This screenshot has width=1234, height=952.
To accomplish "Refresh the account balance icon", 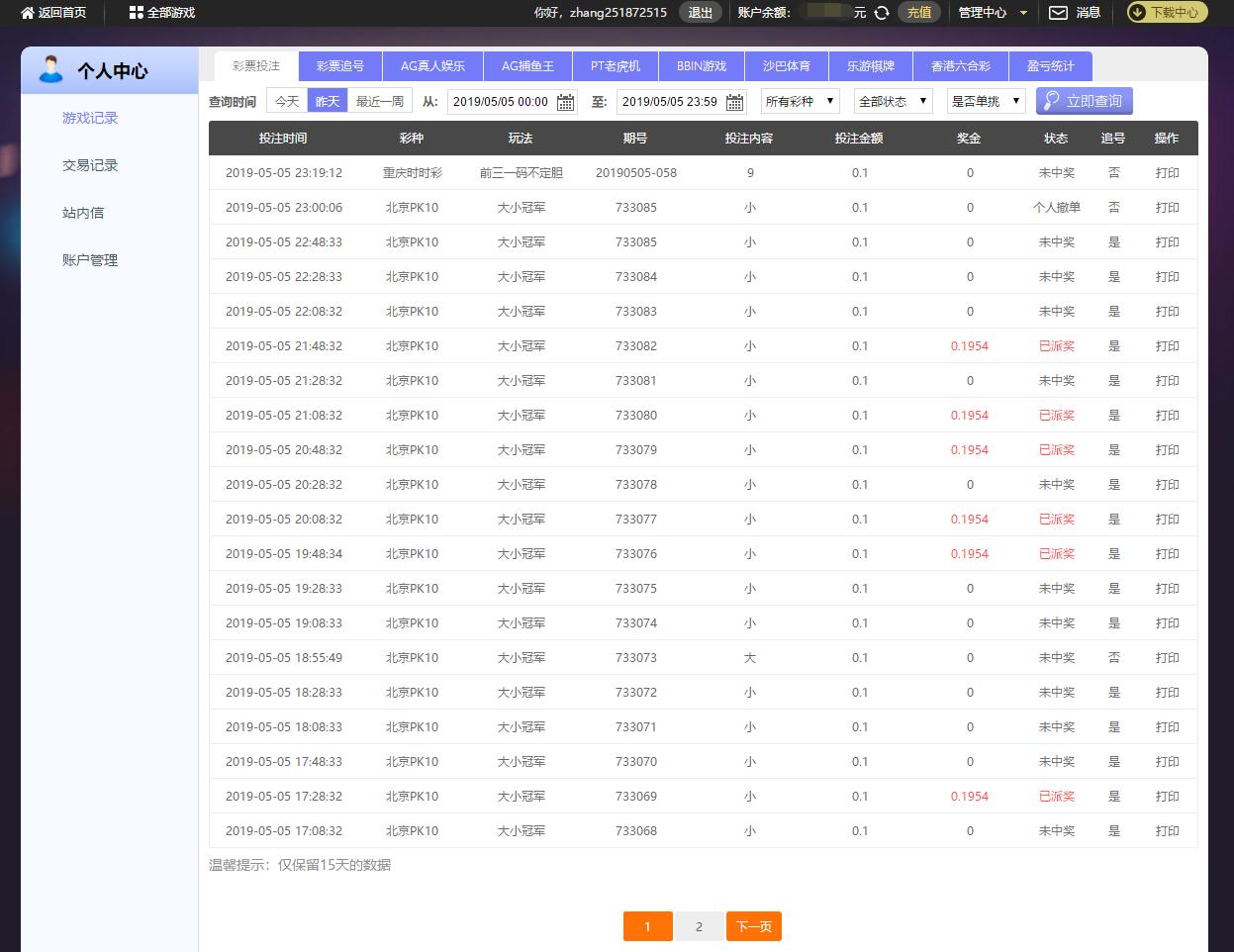I will click(x=882, y=13).
